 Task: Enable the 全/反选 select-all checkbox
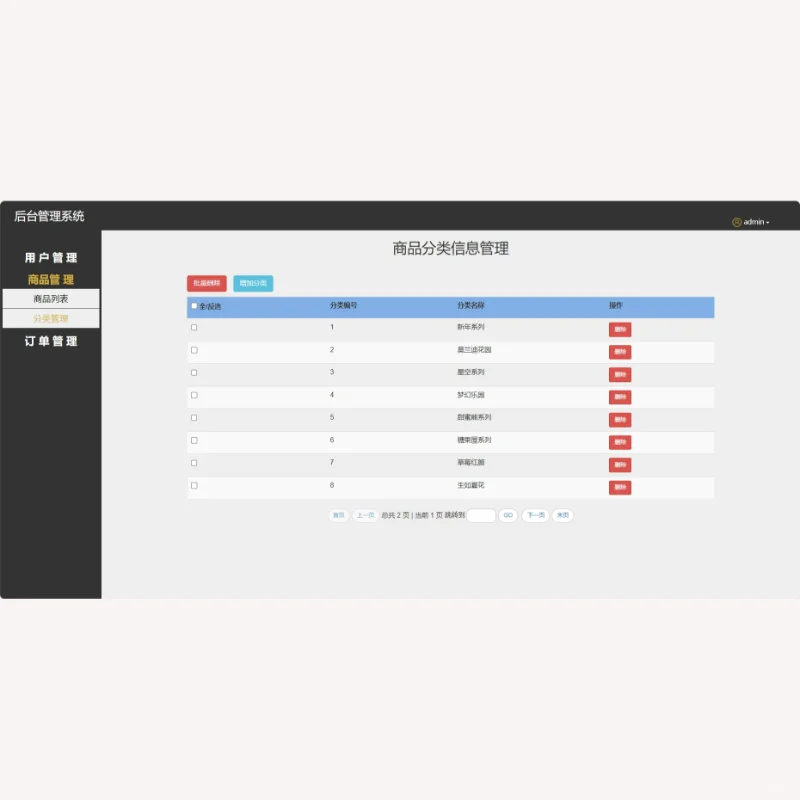pyautogui.click(x=193, y=307)
